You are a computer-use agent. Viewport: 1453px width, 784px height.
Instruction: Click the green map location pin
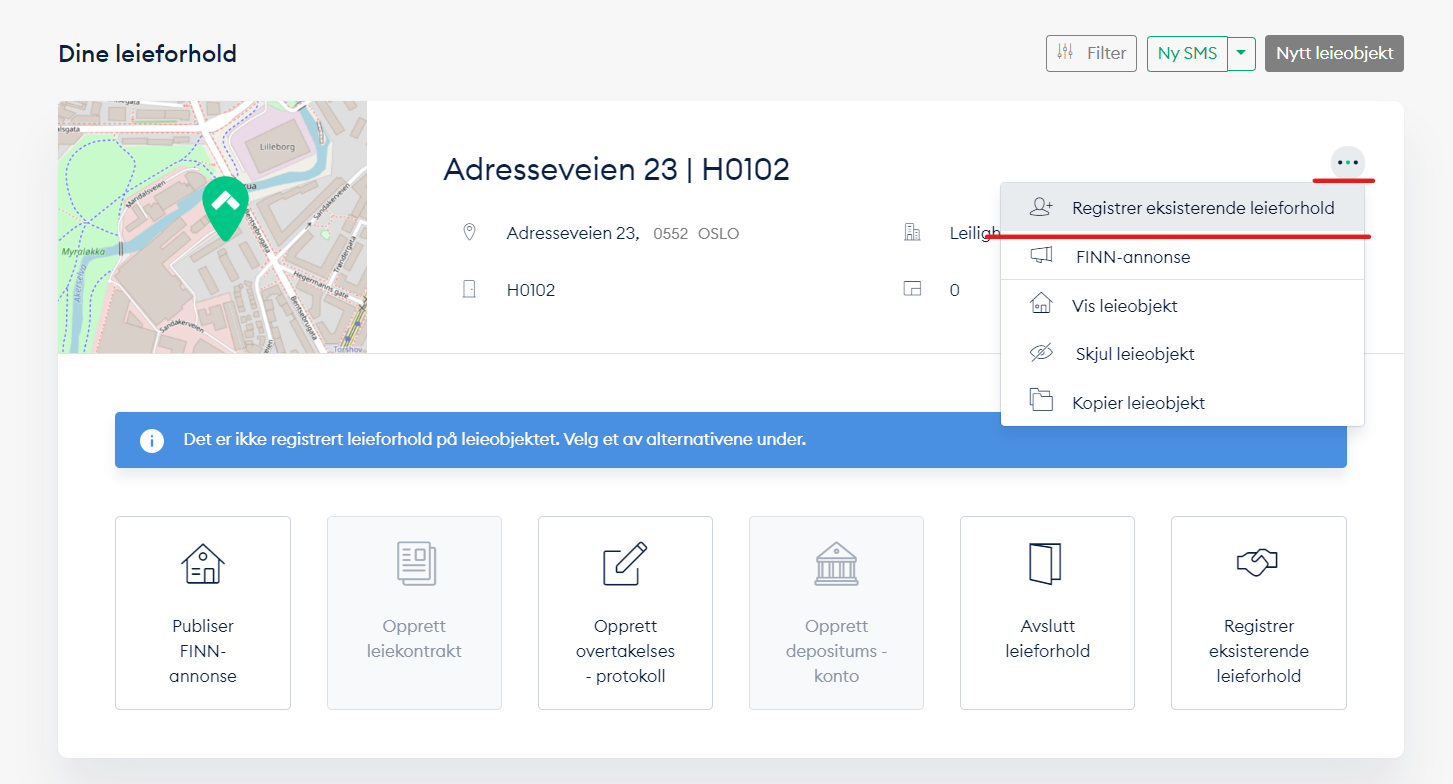point(226,206)
